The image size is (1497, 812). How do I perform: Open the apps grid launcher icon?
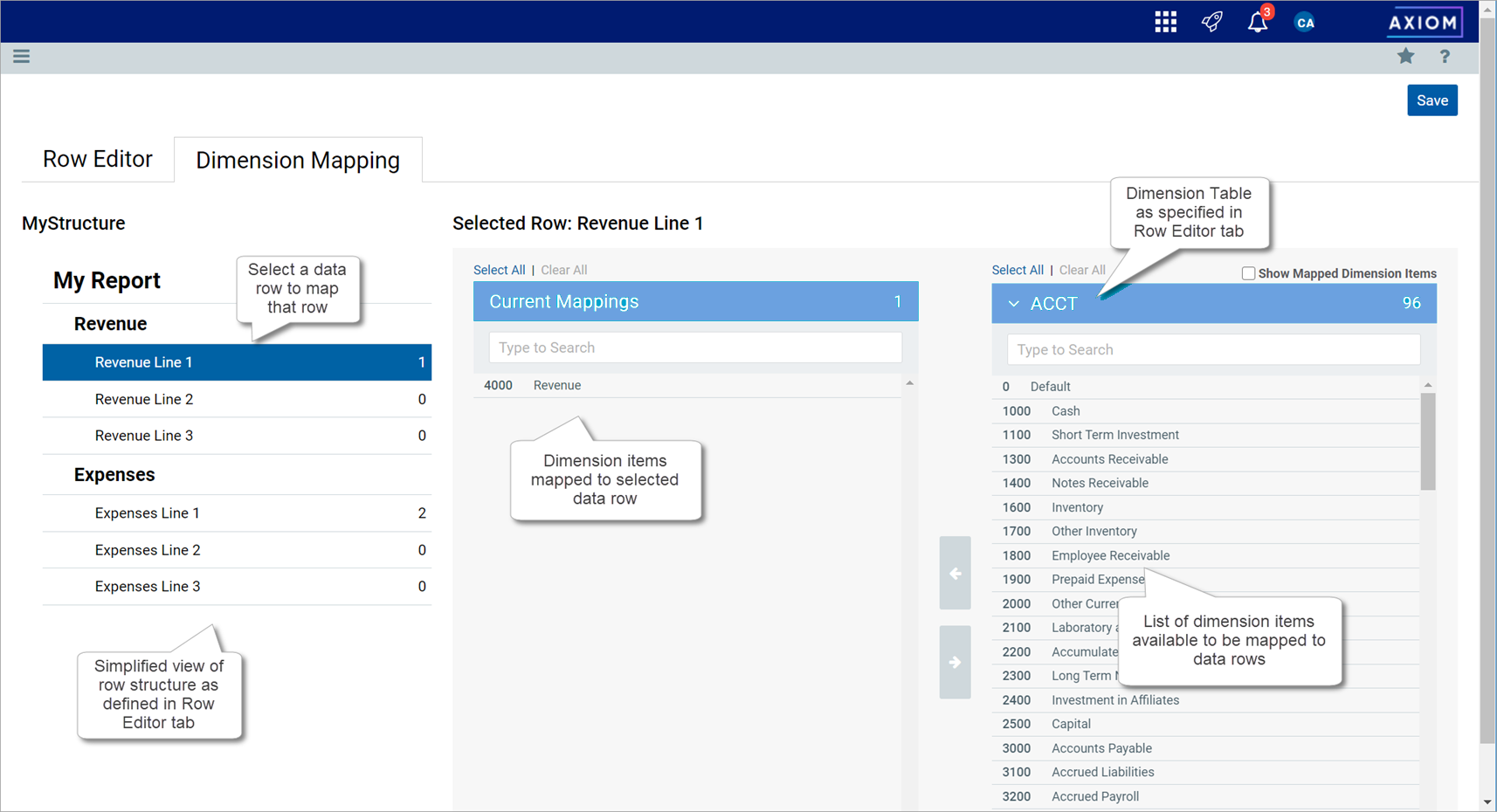(x=1165, y=22)
